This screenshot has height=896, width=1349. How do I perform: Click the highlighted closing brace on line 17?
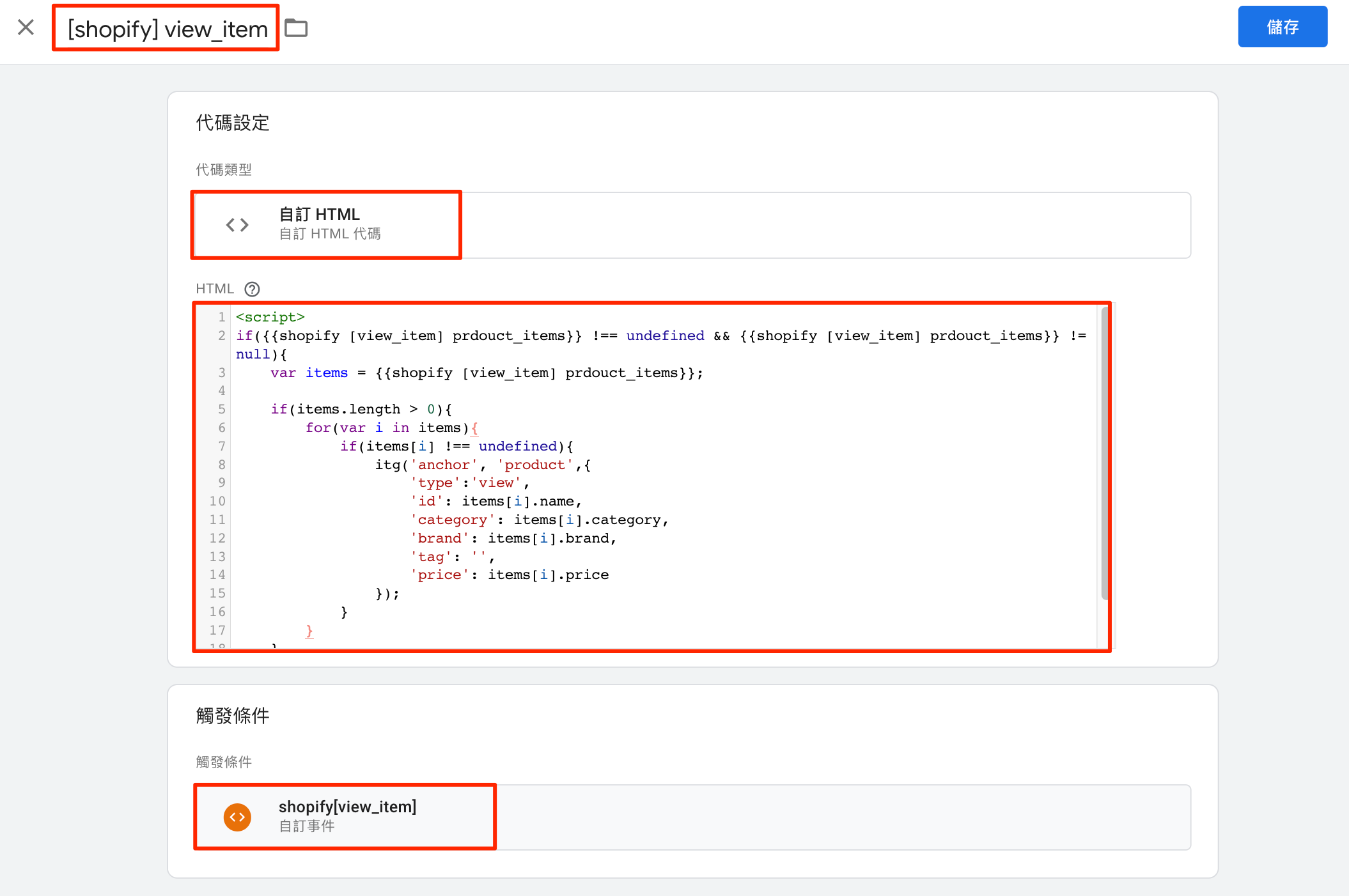[309, 631]
